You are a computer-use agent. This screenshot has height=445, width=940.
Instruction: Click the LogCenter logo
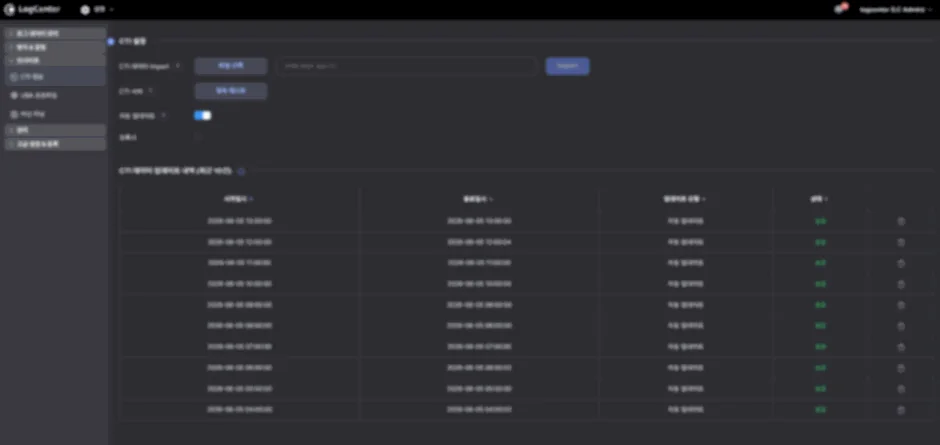tap(32, 10)
